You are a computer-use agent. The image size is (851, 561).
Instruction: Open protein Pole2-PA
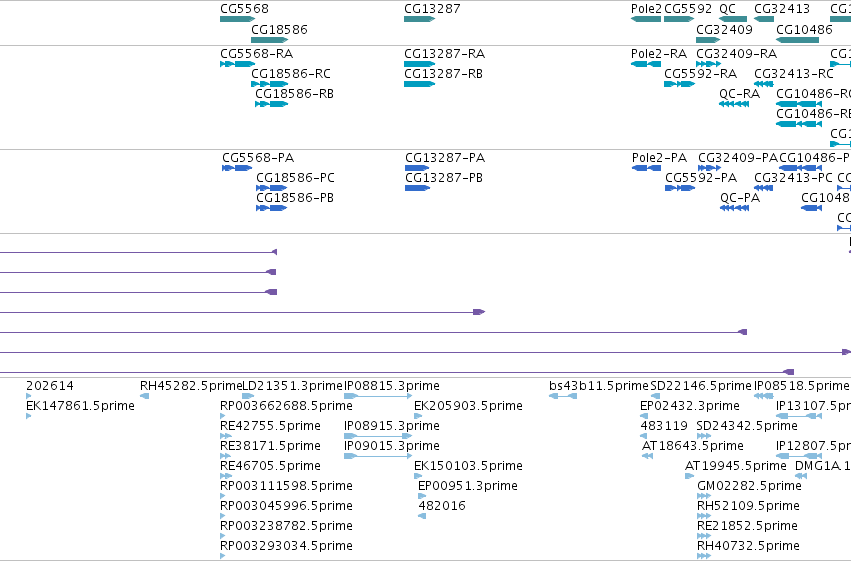coord(659,158)
